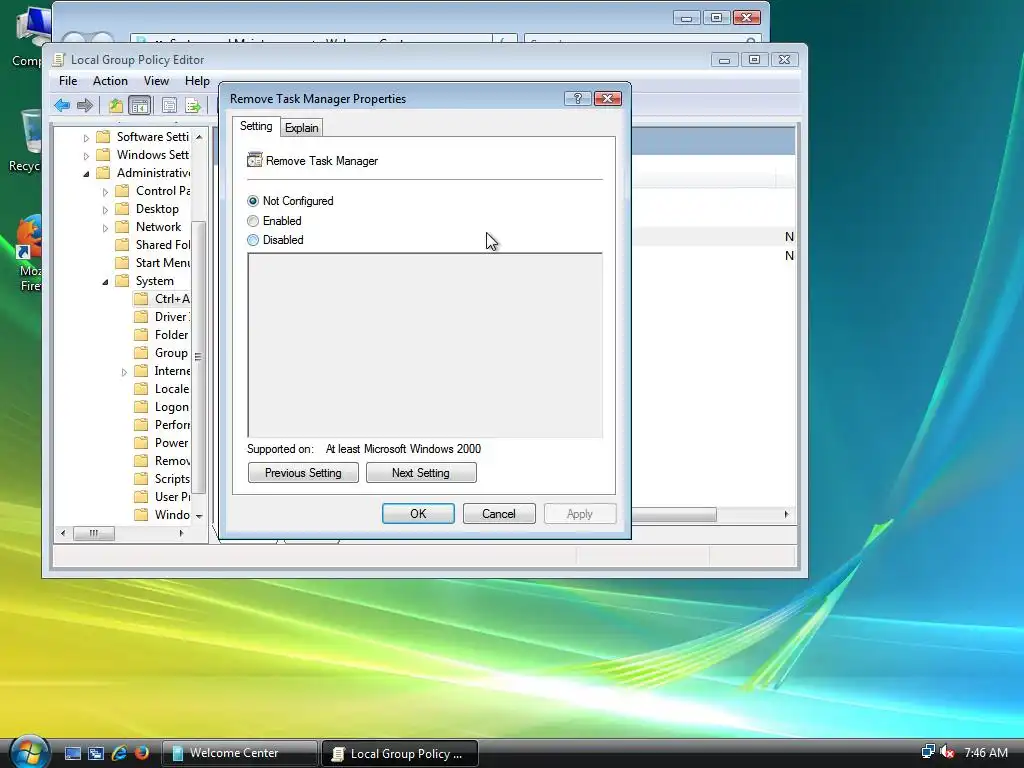Collapse the System tree node
The image size is (1024, 768).
click(105, 281)
